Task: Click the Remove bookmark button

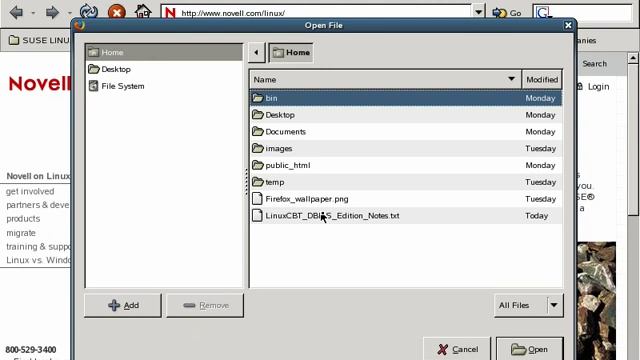Action: pyautogui.click(x=205, y=305)
